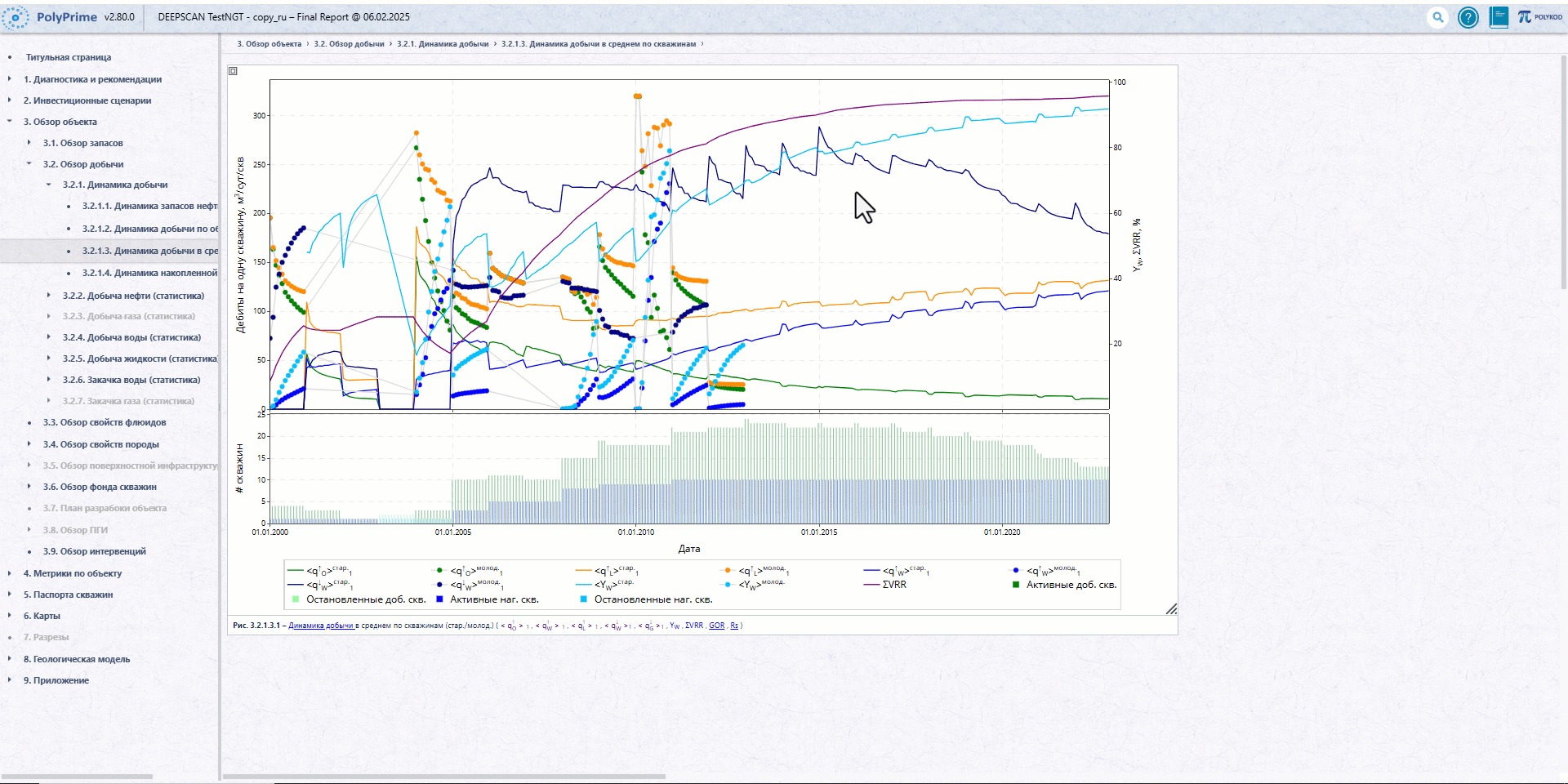Click the PolyPrime logo icon
Screen dimensions: 1568x784
(x=15, y=17)
